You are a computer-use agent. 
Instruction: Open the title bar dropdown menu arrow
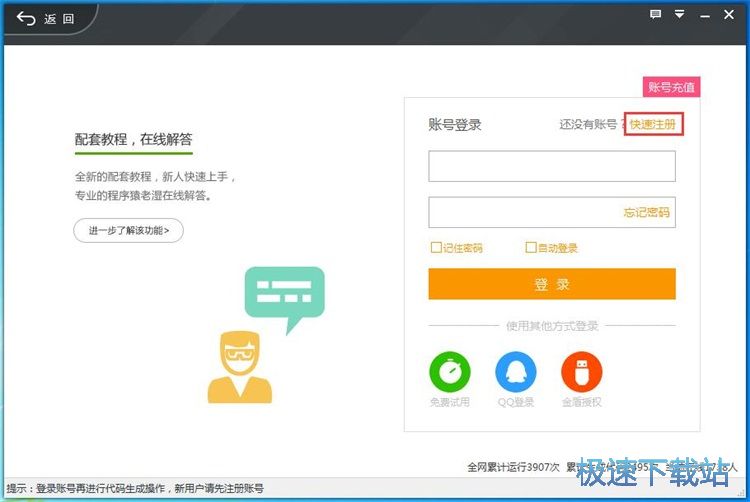pyautogui.click(x=679, y=14)
